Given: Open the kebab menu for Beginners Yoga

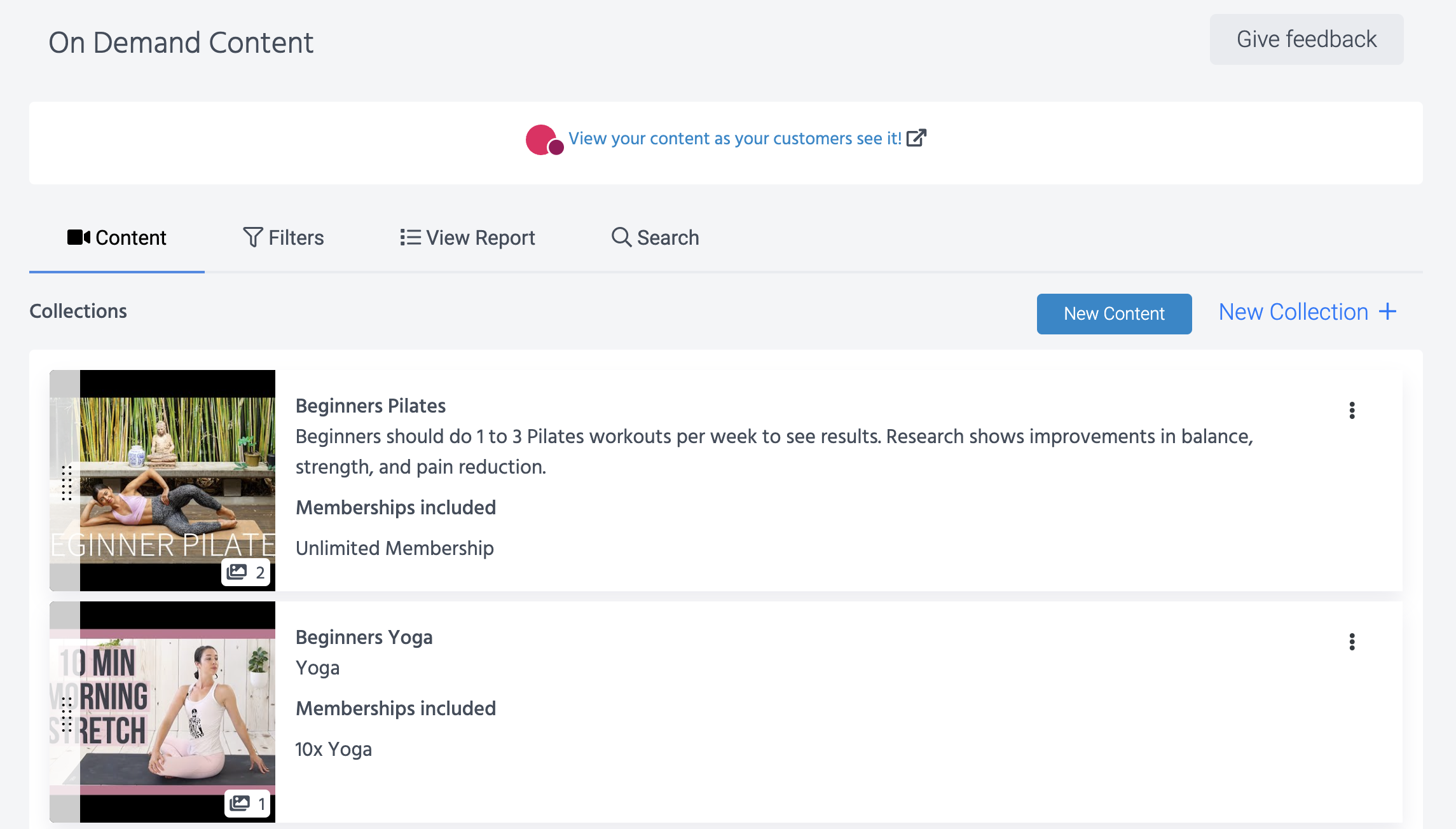Looking at the screenshot, I should 1352,643.
